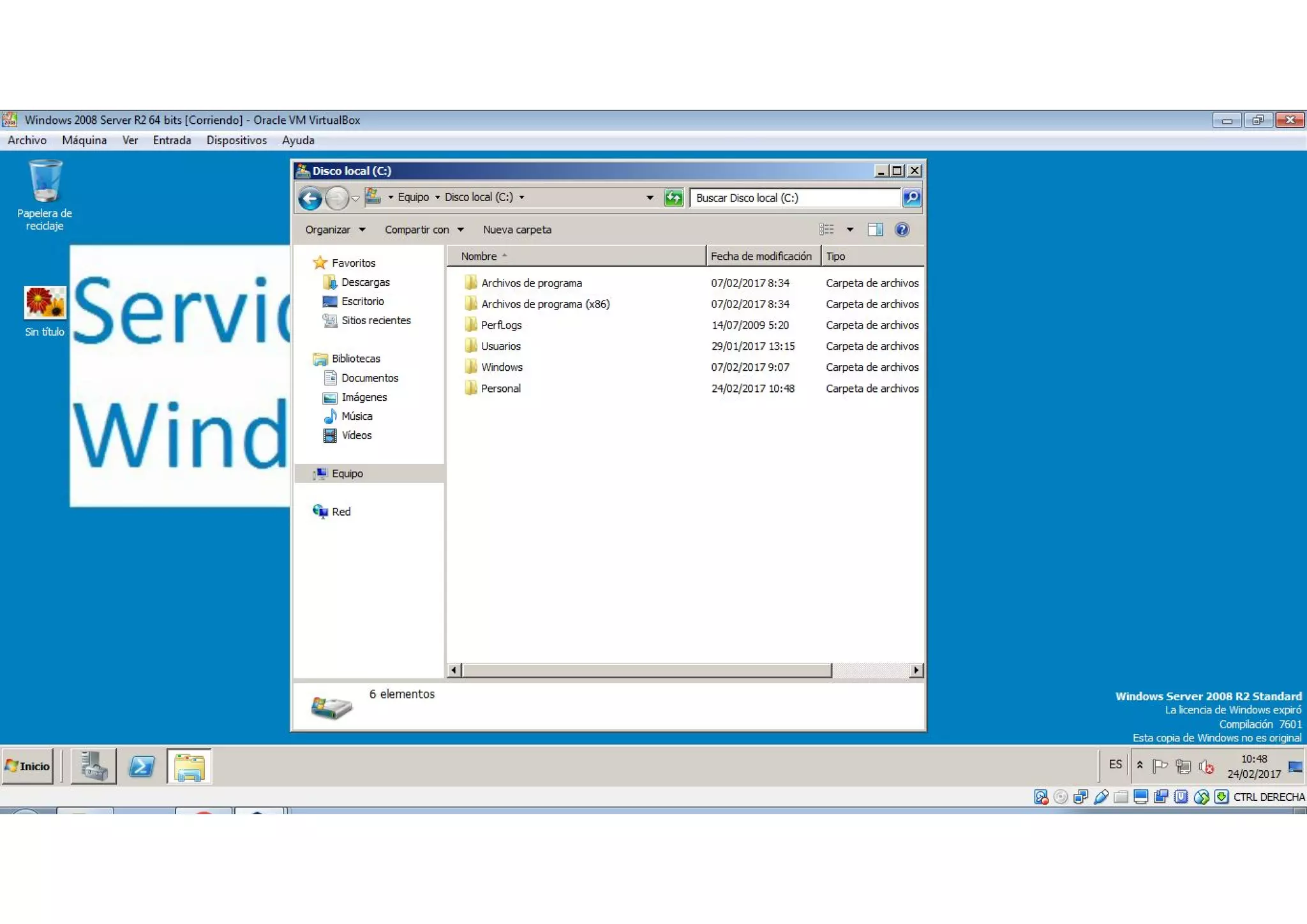The image size is (1307, 924).
Task: Open the Dispositivos menu in VirtualBox
Action: coord(236,140)
